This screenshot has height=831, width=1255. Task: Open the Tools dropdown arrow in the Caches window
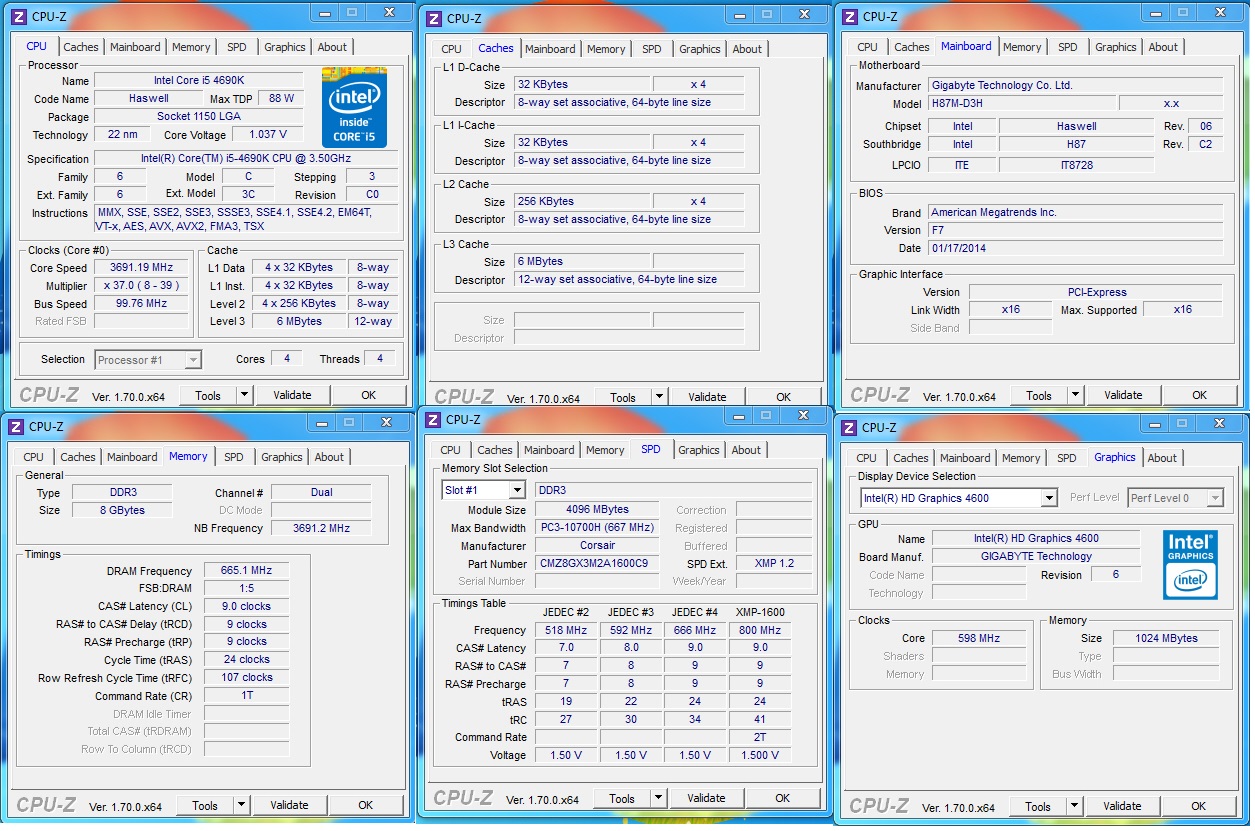click(x=659, y=397)
